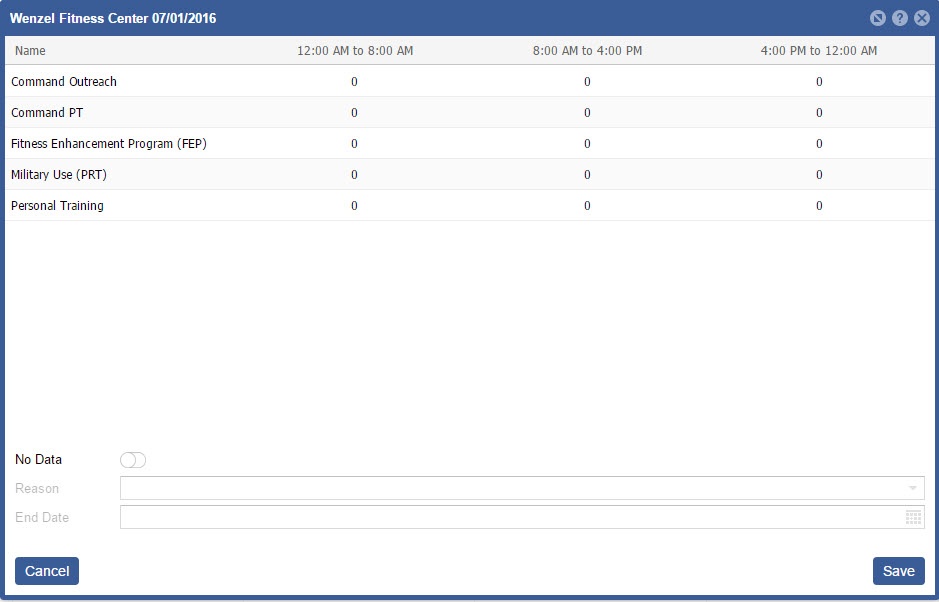Click the help question mark icon

(900, 18)
